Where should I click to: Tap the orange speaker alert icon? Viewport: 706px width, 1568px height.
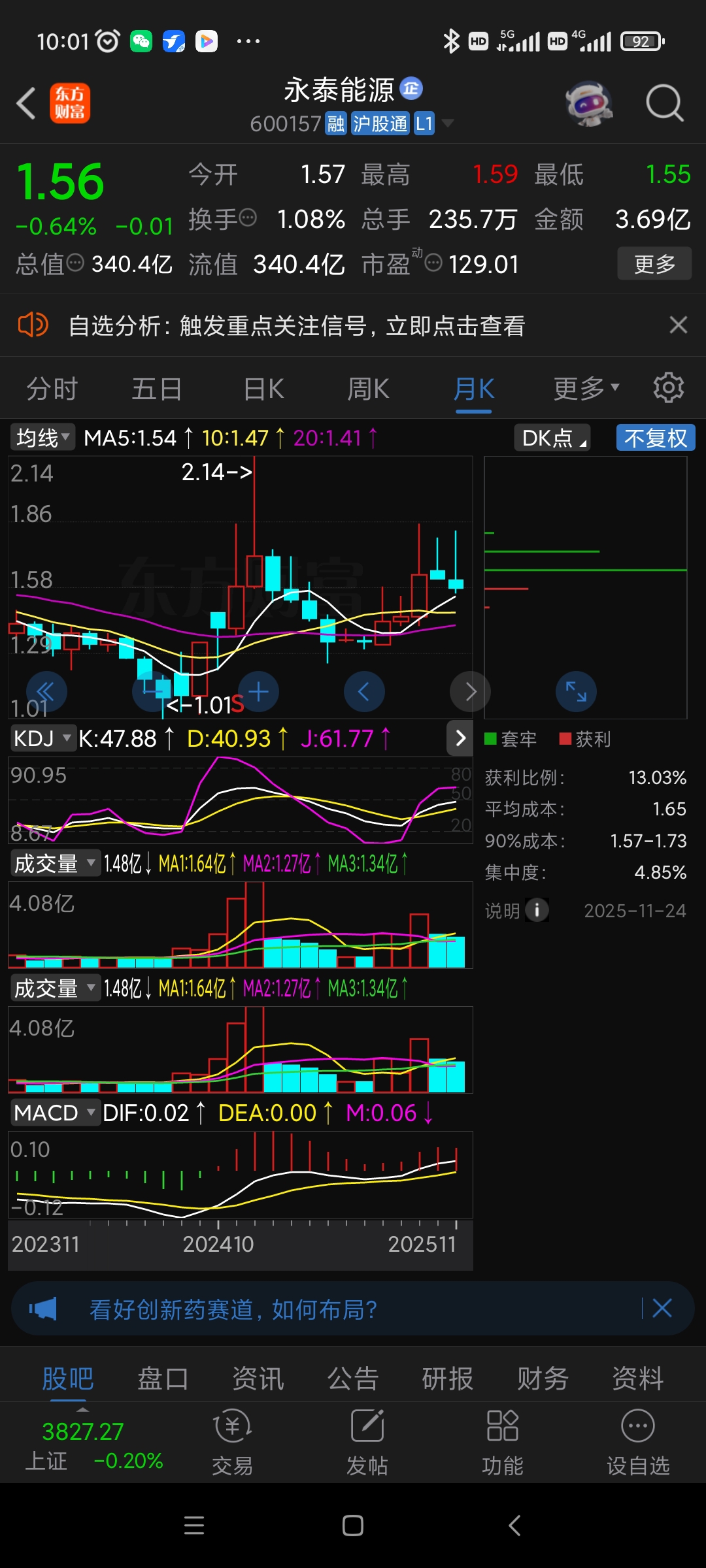coord(33,325)
